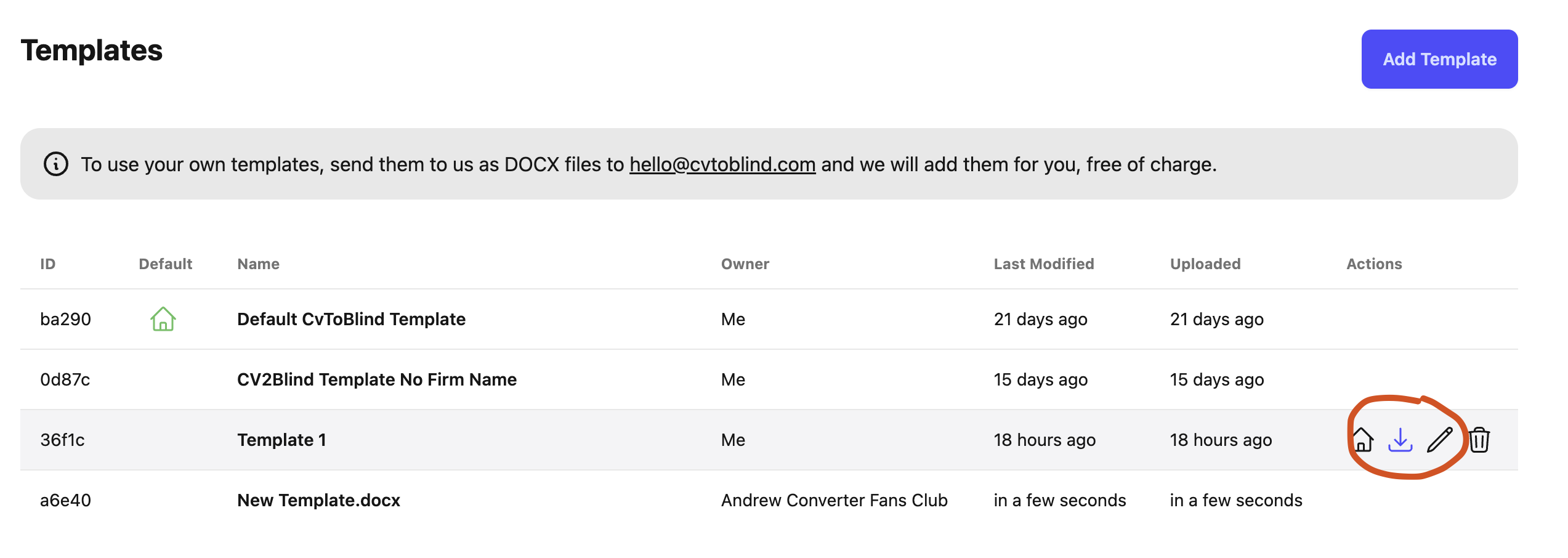Open New Template.docx entry

(x=318, y=500)
